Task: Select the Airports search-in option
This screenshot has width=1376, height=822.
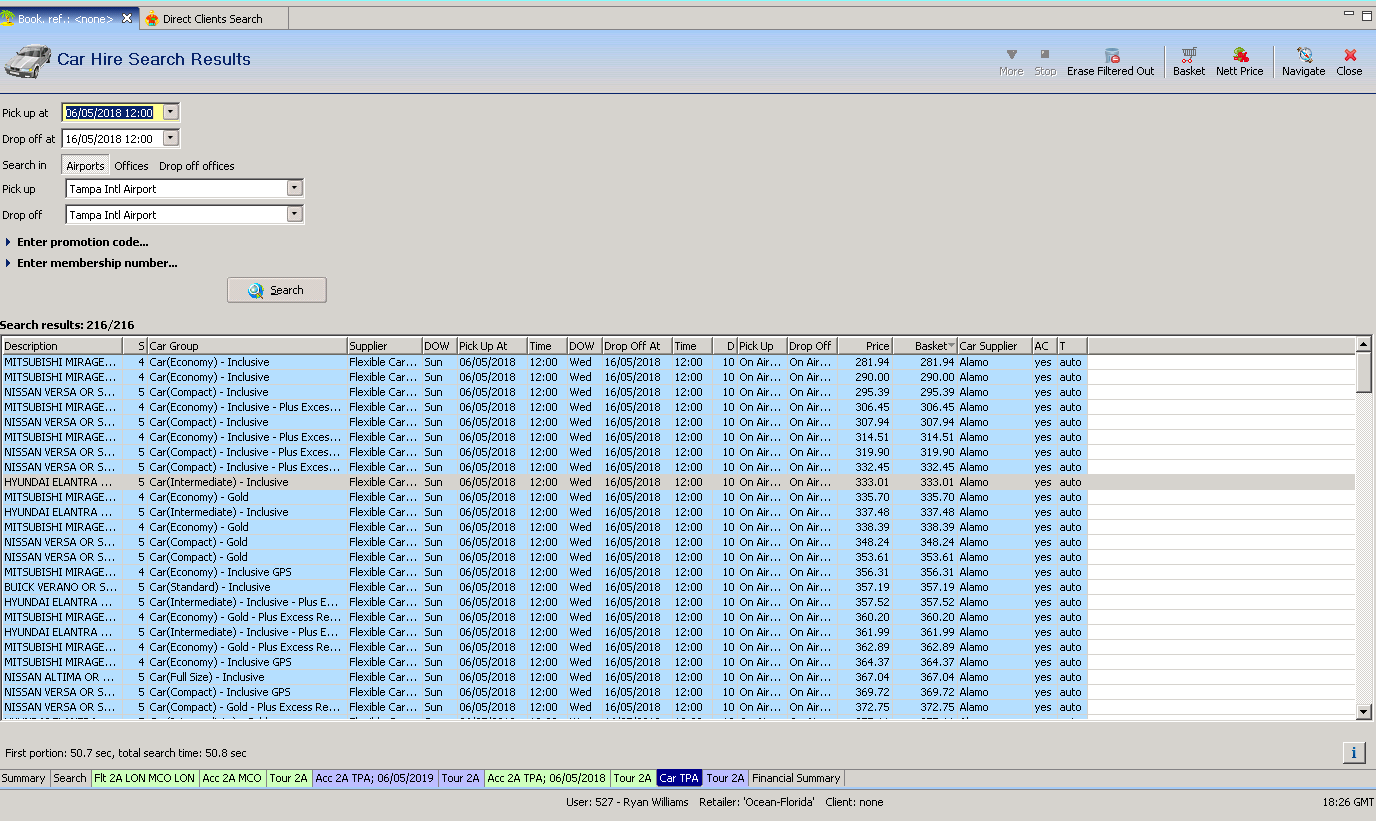Action: click(85, 166)
